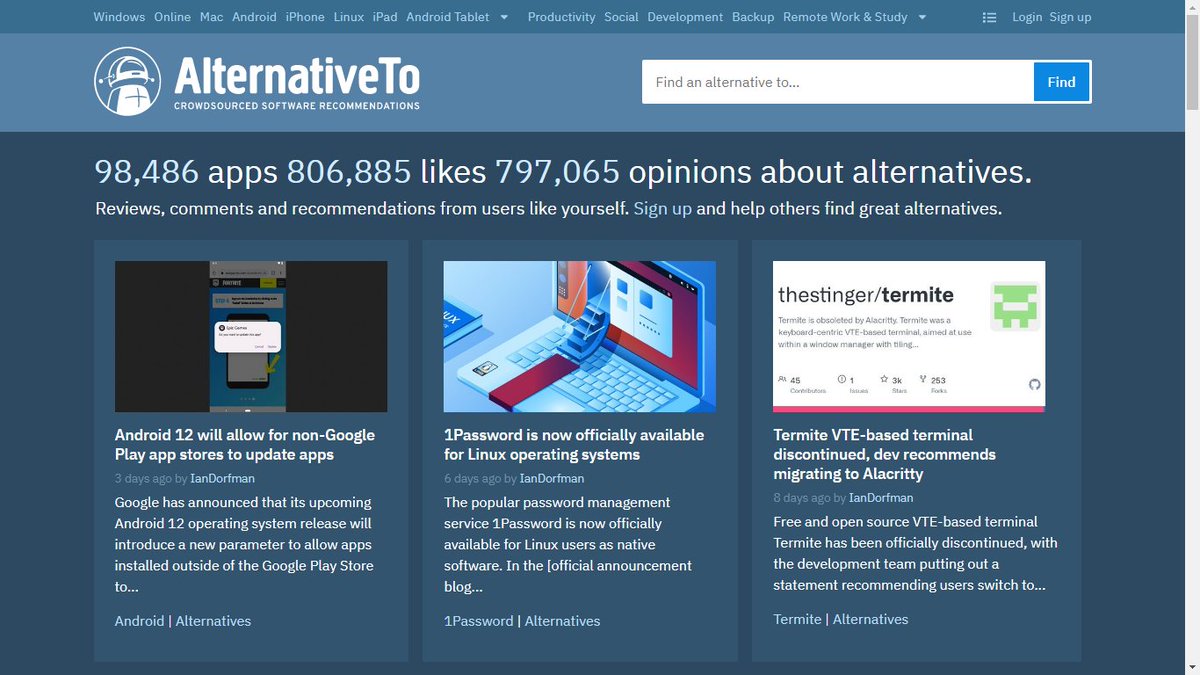This screenshot has height=675, width=1200.
Task: Click the Termite app link under the article
Action: pyautogui.click(x=797, y=619)
